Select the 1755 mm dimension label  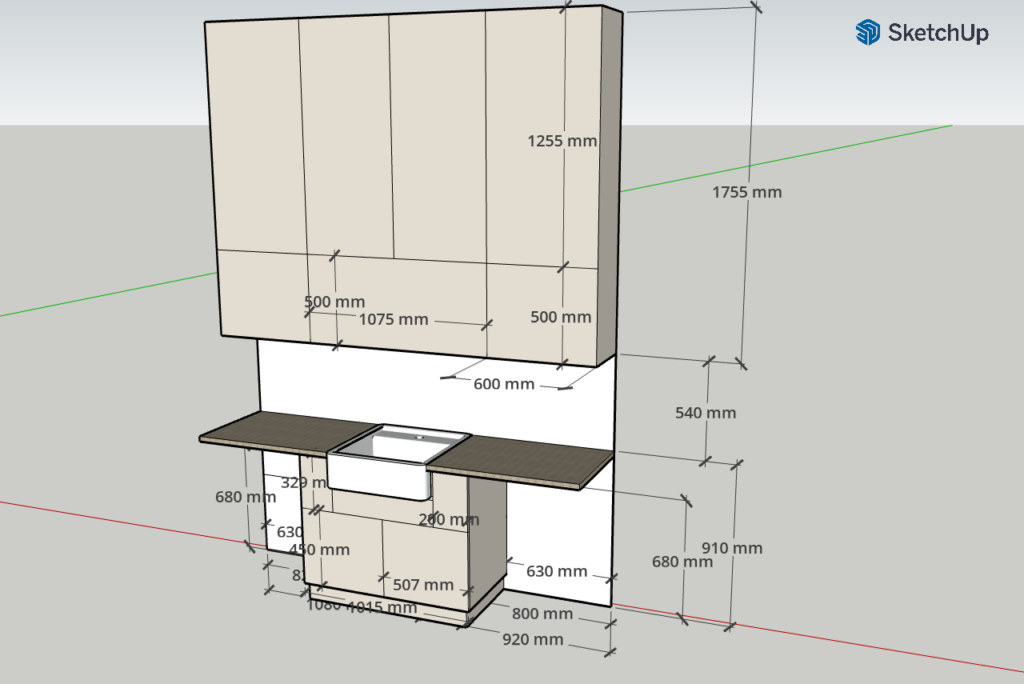coord(747,192)
